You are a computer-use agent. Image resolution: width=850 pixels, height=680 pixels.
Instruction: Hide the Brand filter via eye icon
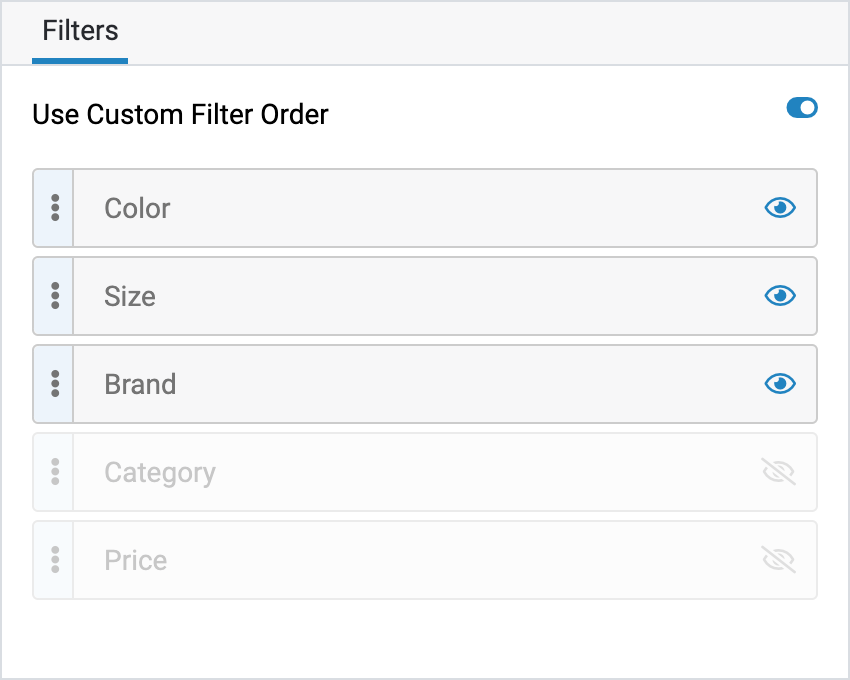point(780,384)
